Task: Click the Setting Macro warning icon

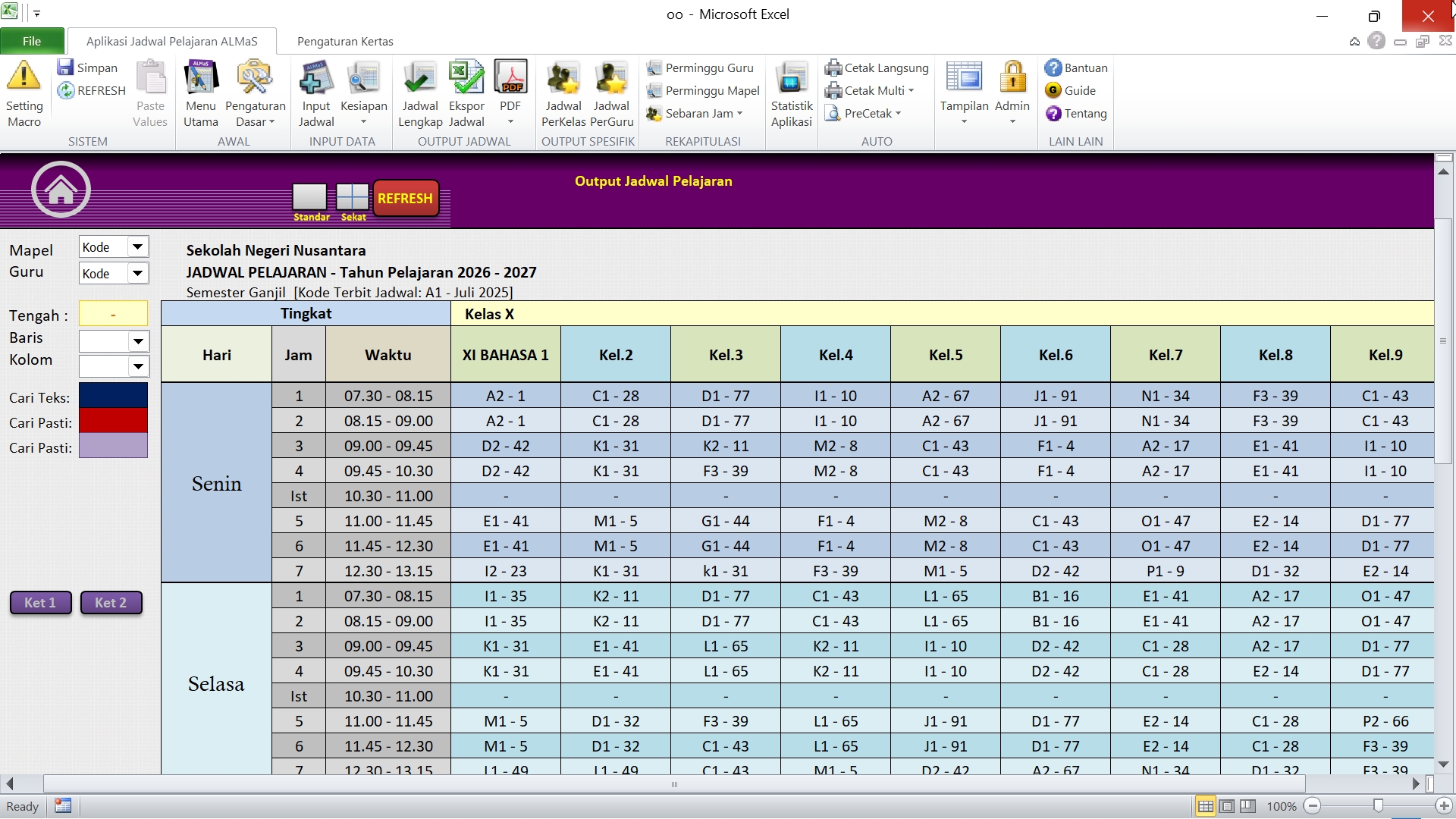Action: [x=24, y=77]
